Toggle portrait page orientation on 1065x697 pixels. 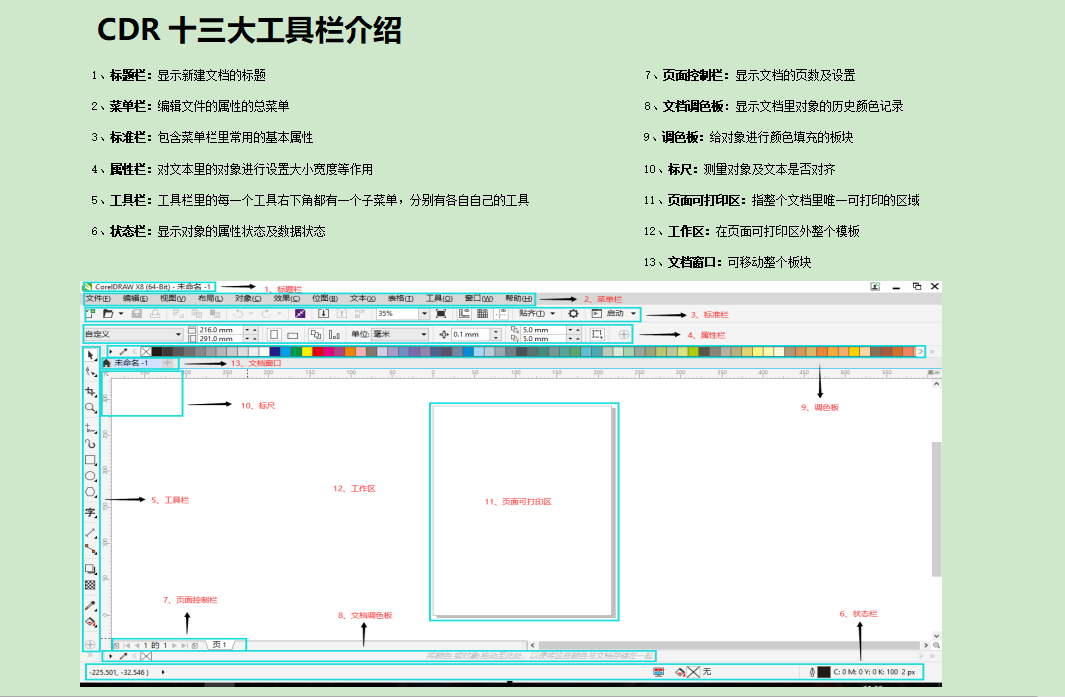coord(273,334)
